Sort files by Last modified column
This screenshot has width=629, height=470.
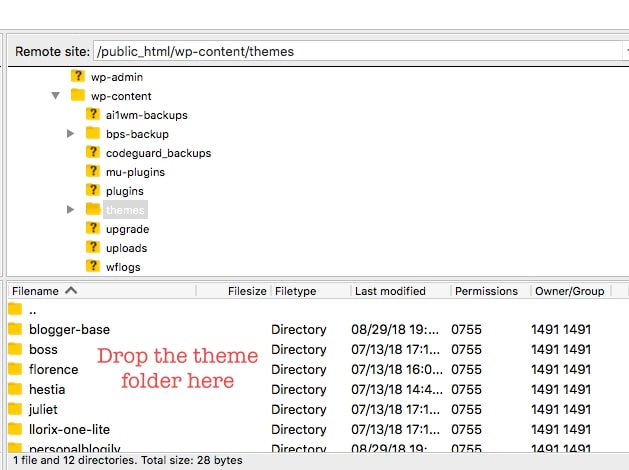tap(390, 291)
